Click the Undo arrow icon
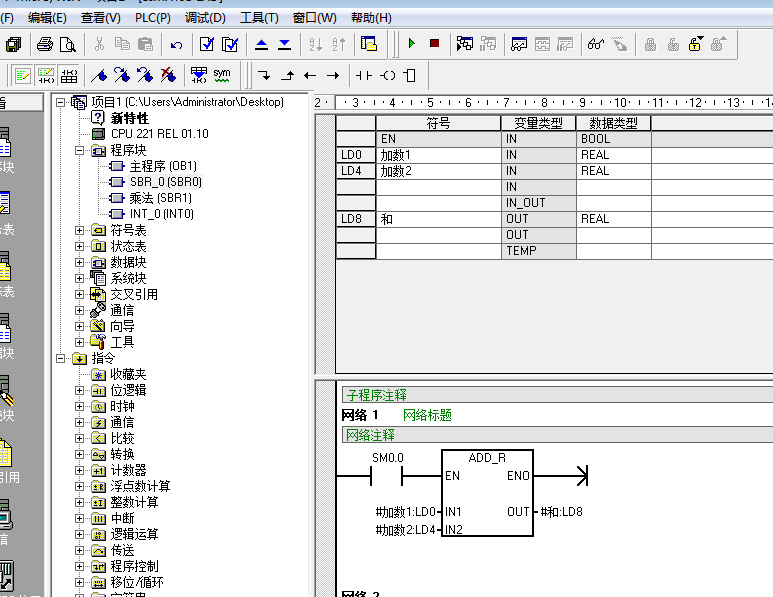773x597 pixels. 176,44
